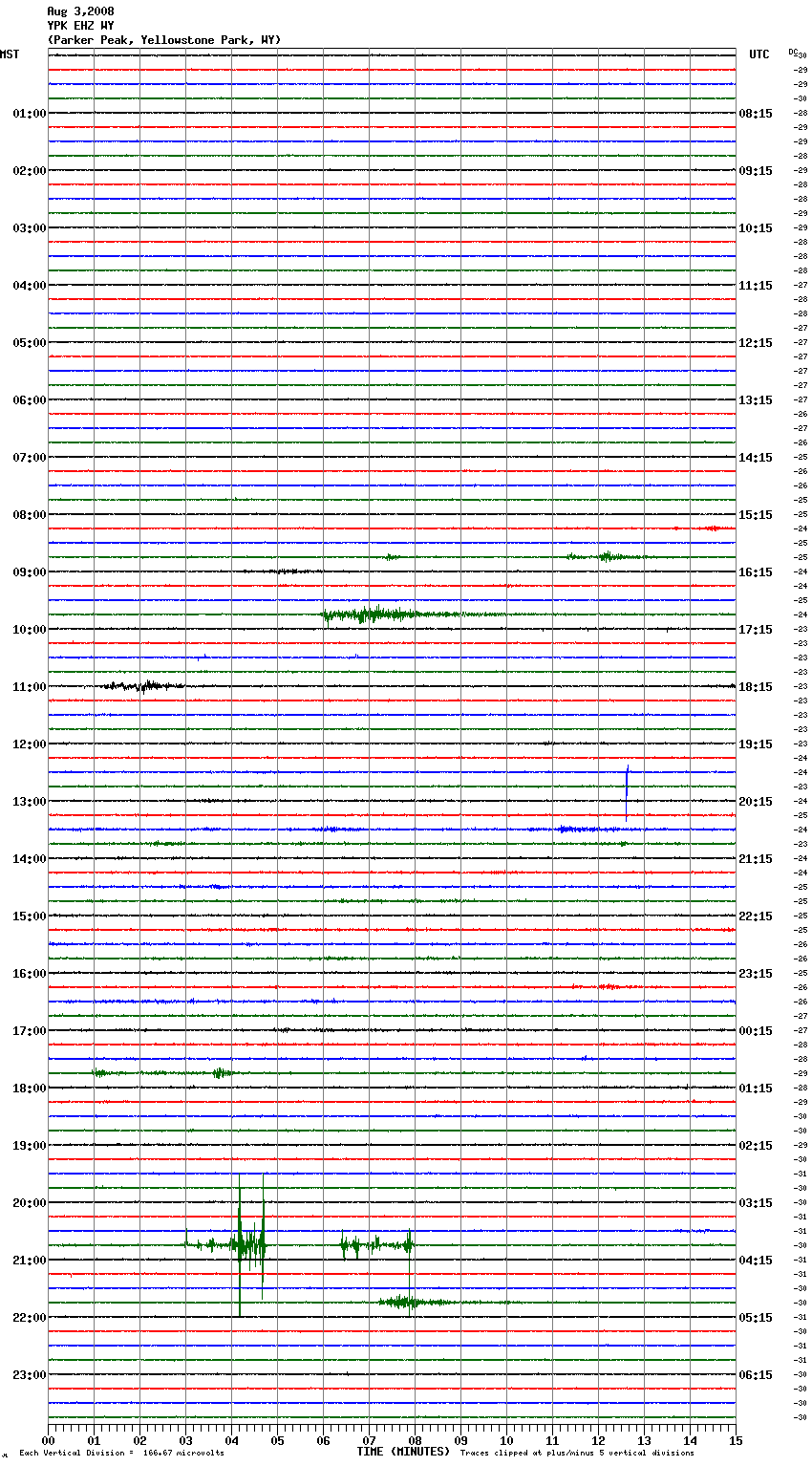The height and width of the screenshot is (1466, 812).
Task: Select the station code "YPK EHZ WY"
Action: click(x=80, y=26)
